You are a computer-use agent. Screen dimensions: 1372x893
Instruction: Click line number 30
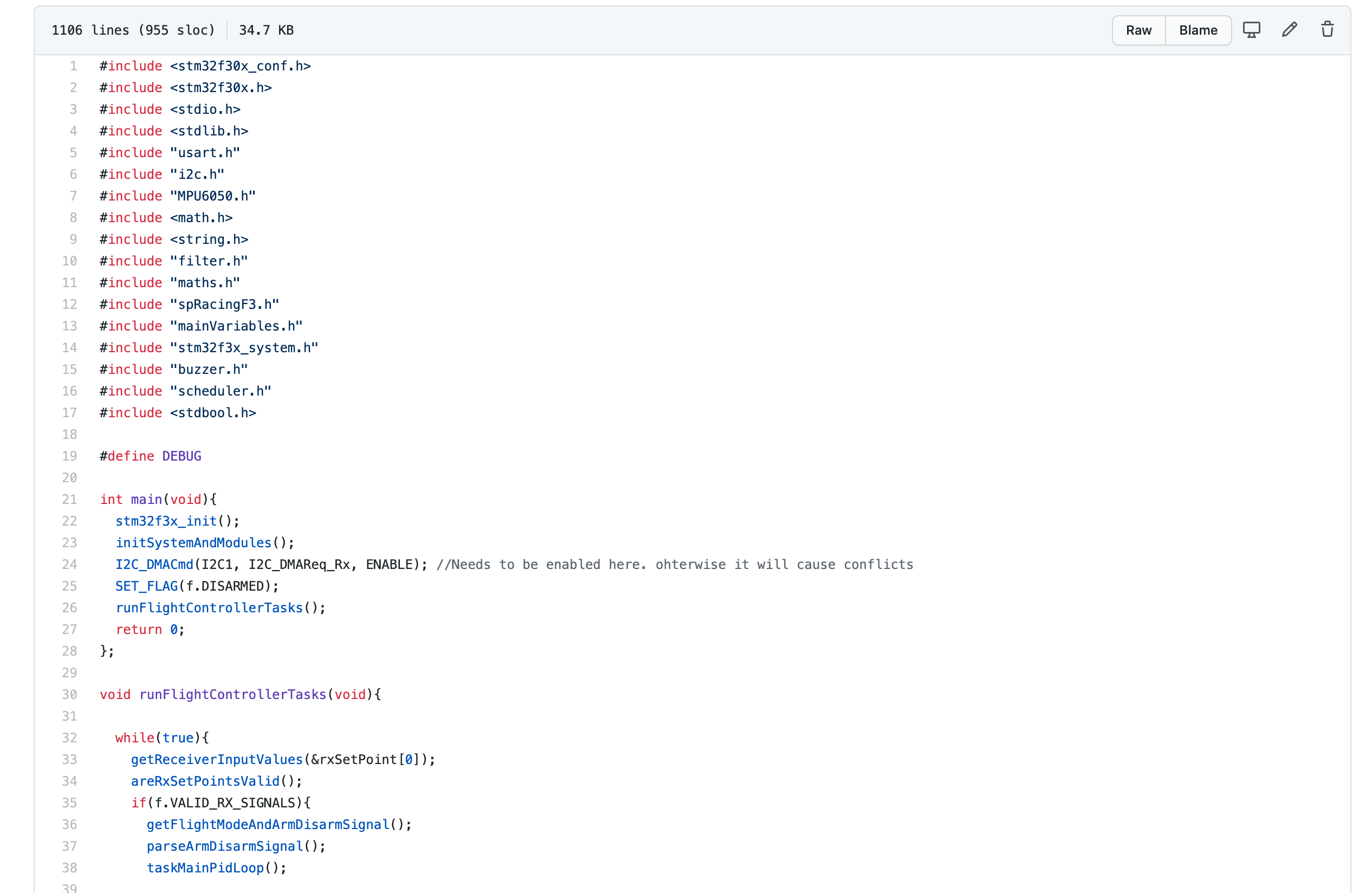point(70,694)
